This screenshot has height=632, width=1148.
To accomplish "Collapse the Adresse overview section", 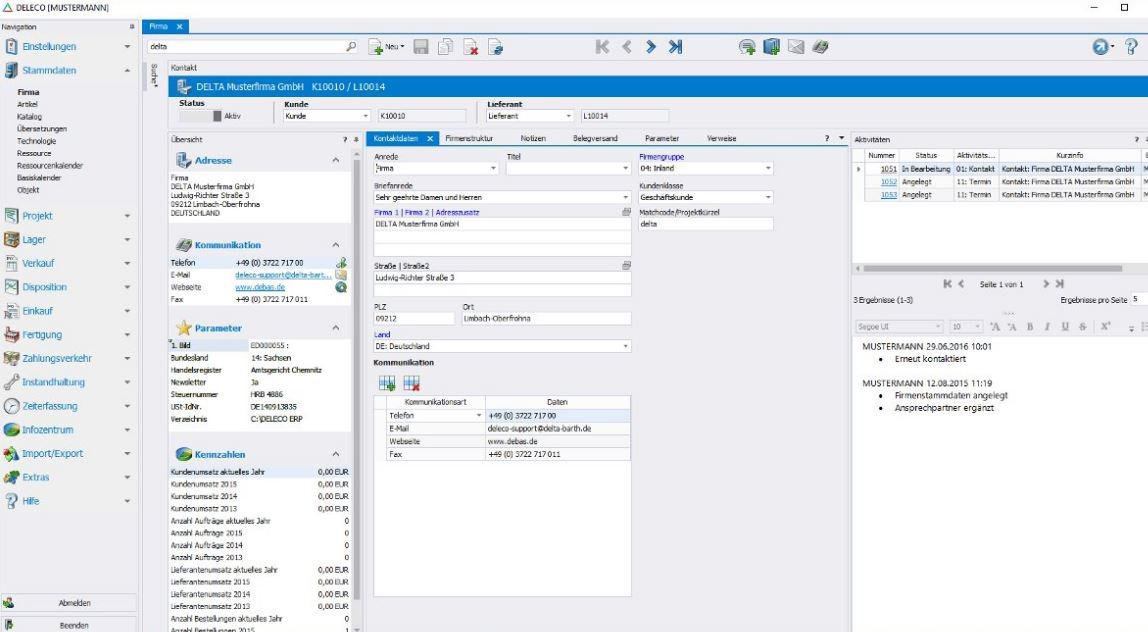I will point(334,160).
